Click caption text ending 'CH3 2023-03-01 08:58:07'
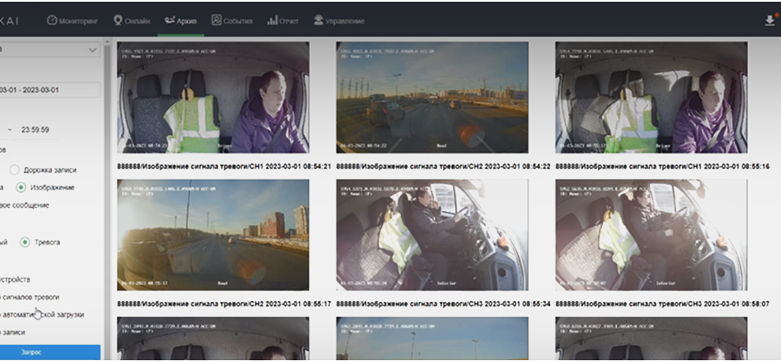 (x=662, y=304)
